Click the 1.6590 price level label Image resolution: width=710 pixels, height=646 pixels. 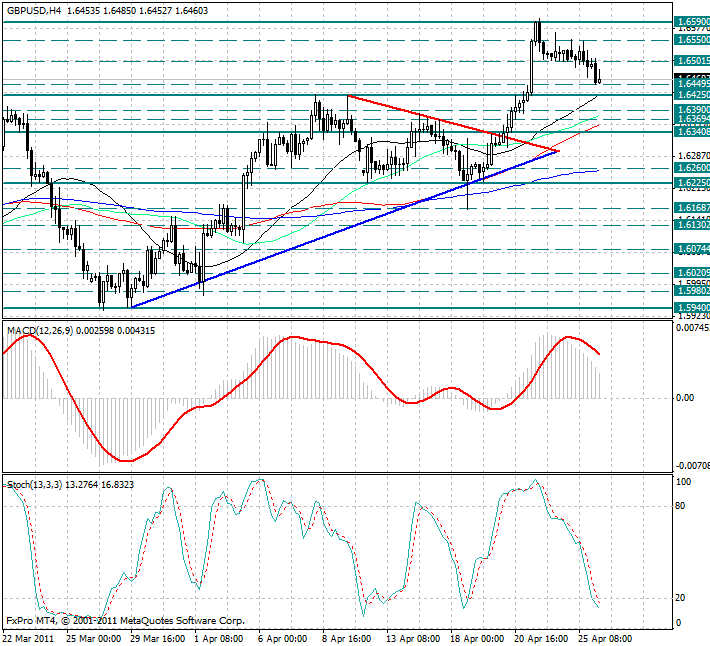click(692, 22)
